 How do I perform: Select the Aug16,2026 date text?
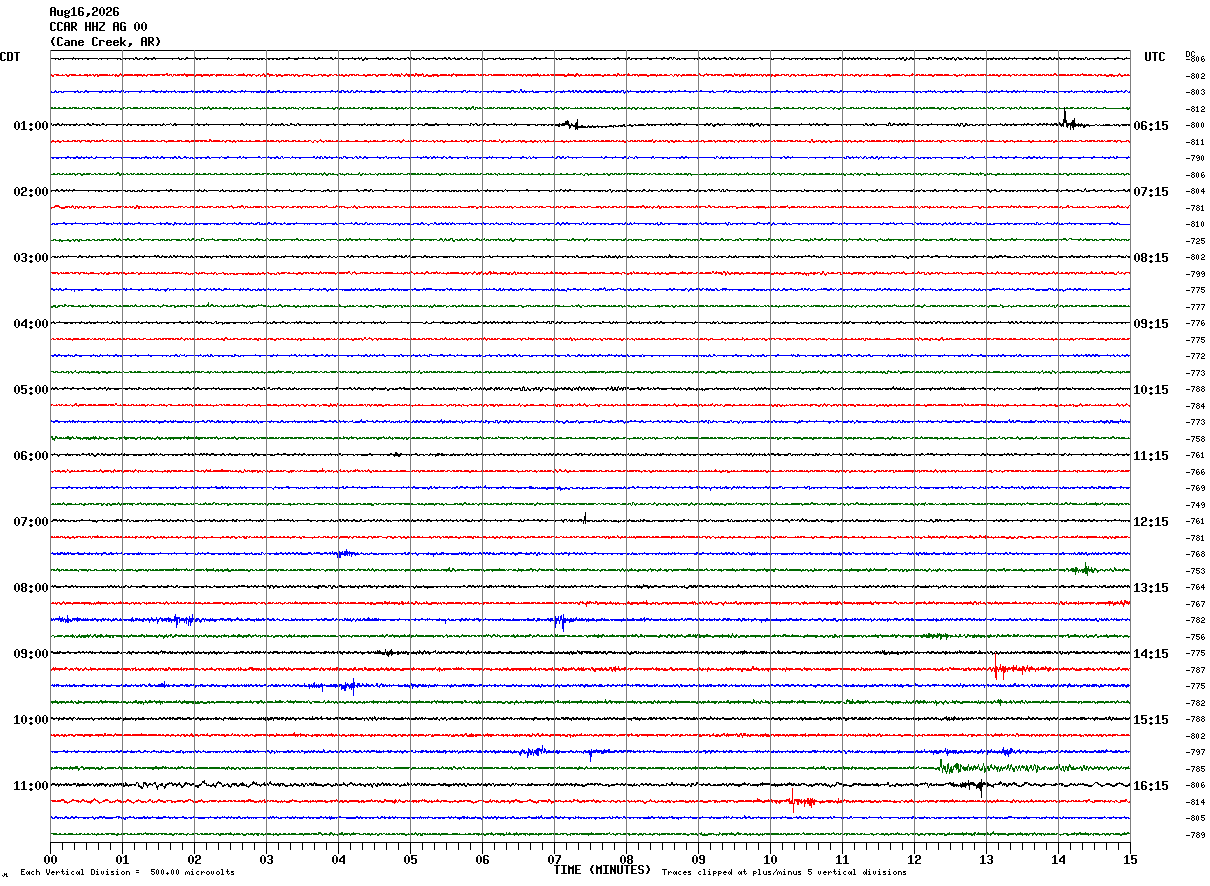(x=84, y=12)
